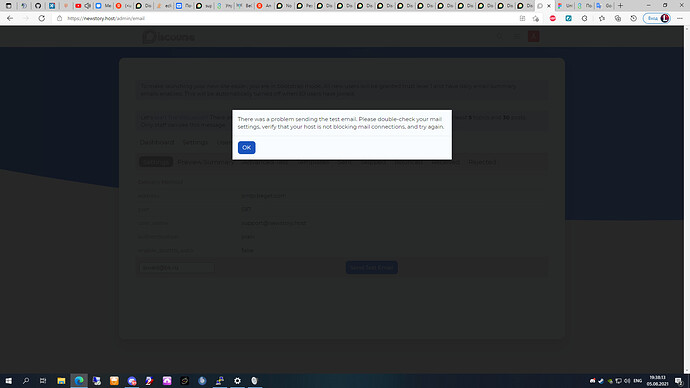This screenshot has height=388, width=690.
Task: Open the Rejected email sub-tab
Action: (482, 162)
